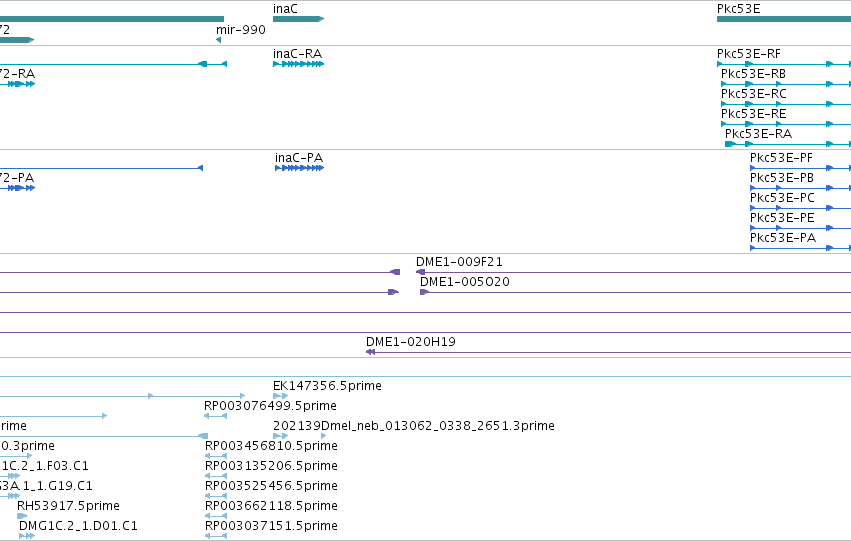Image resolution: width=851 pixels, height=541 pixels.
Task: Select the RP003456810.5prime EST
Action: [x=215, y=456]
